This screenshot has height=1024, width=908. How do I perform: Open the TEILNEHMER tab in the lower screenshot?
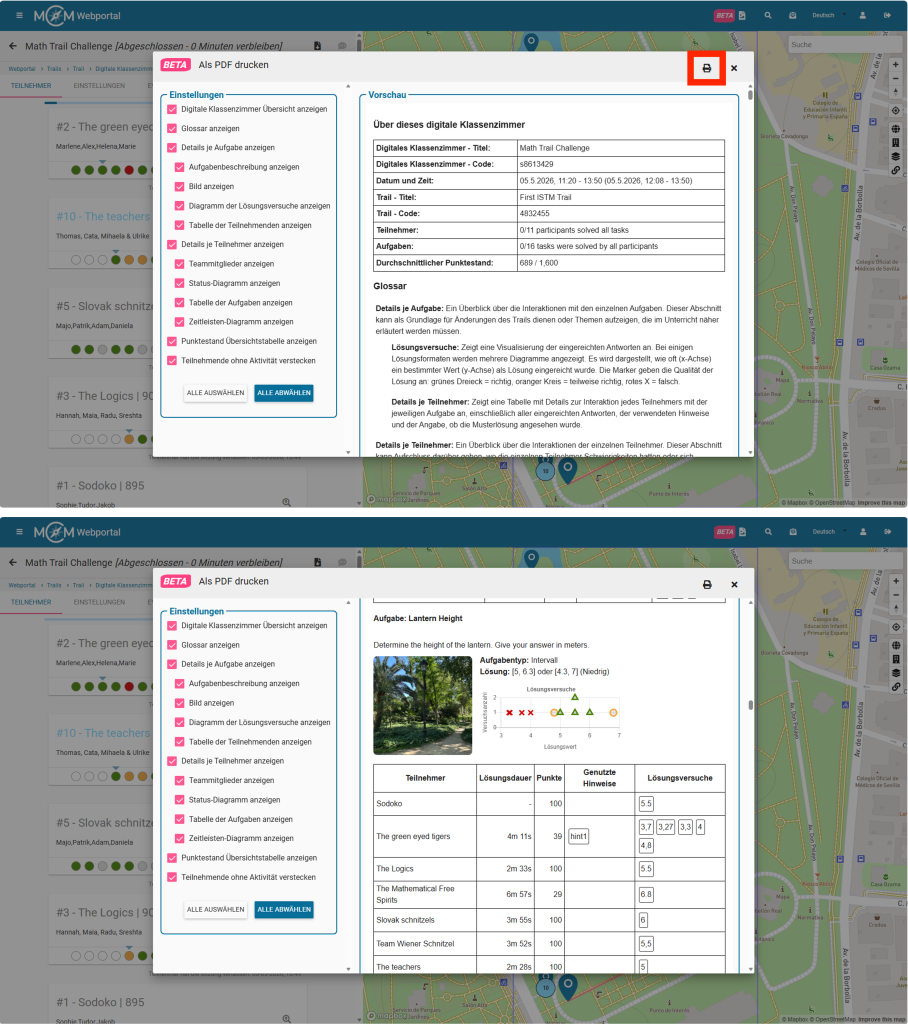point(31,602)
